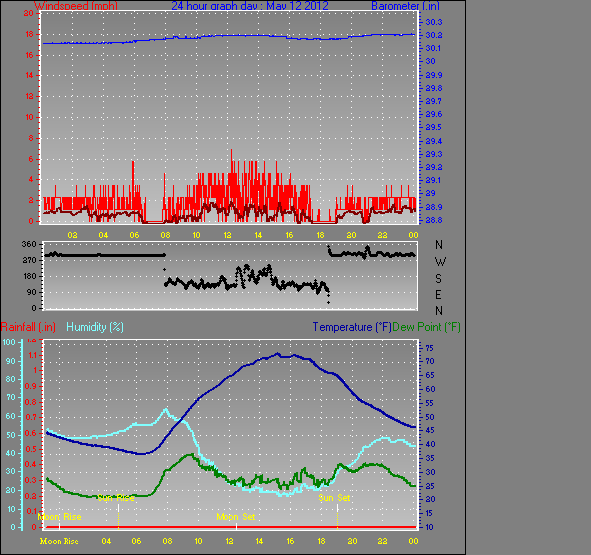This screenshot has width=591, height=555.
Task: Click the 65 value on temperature axis
Action: [430, 375]
